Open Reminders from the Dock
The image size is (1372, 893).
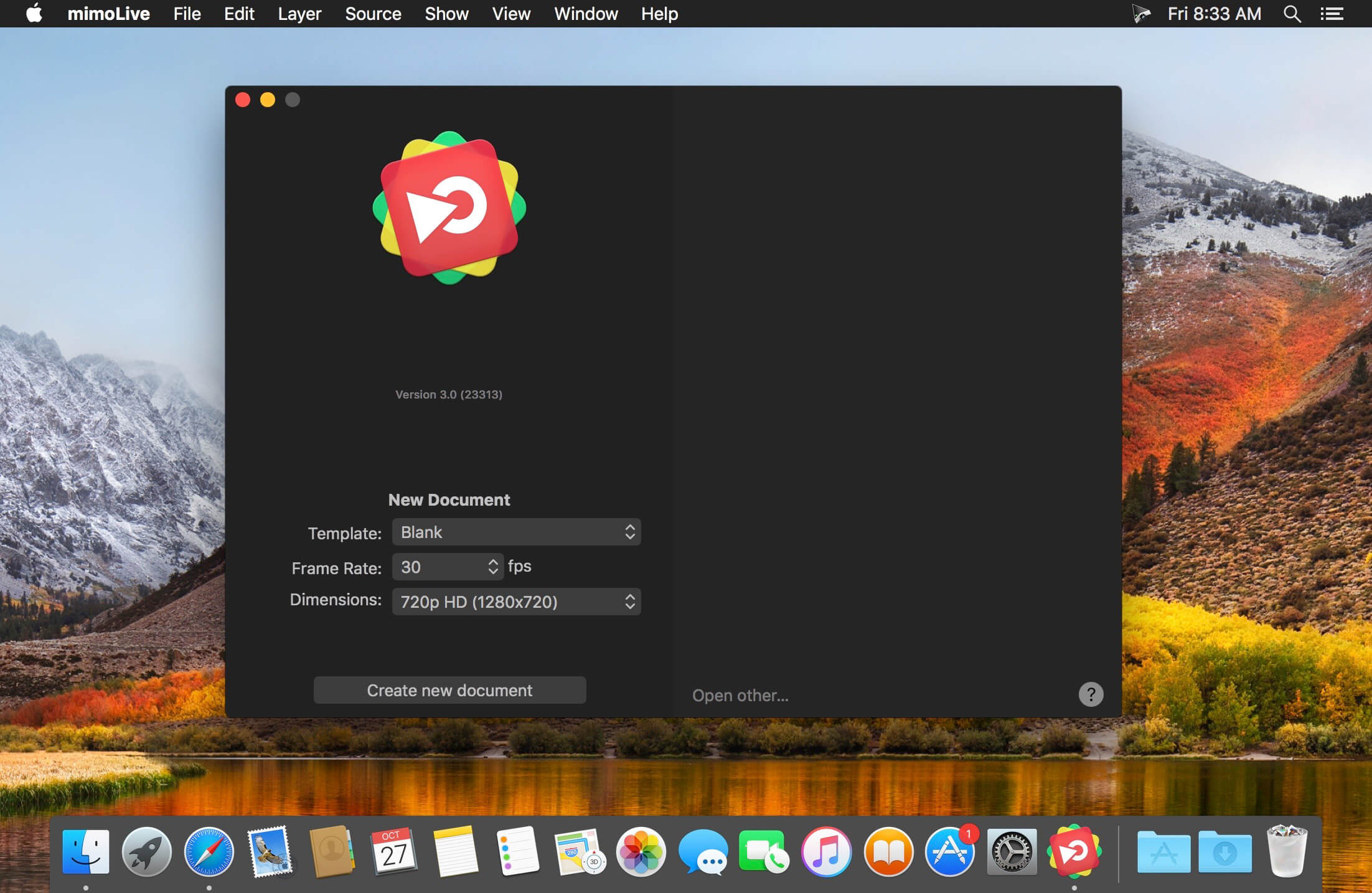(517, 851)
